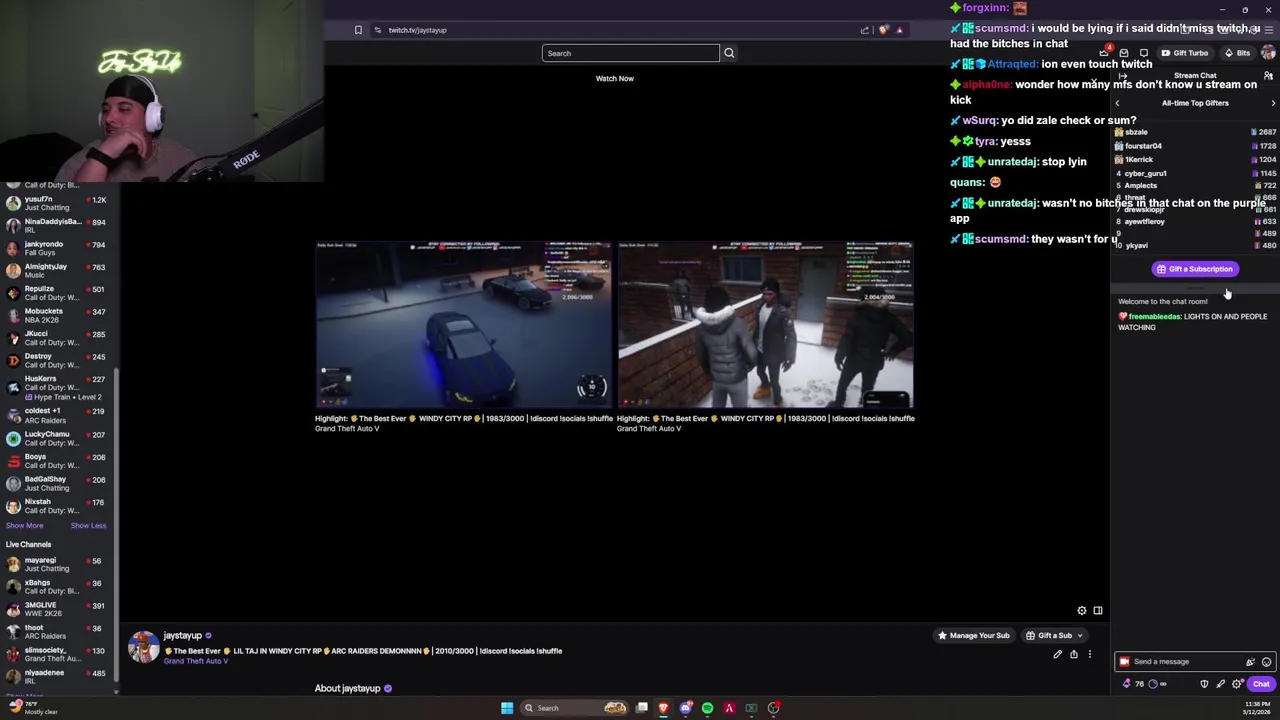Viewport: 1280px width, 720px height.
Task: Click the browser share page icon
Action: click(x=864, y=30)
